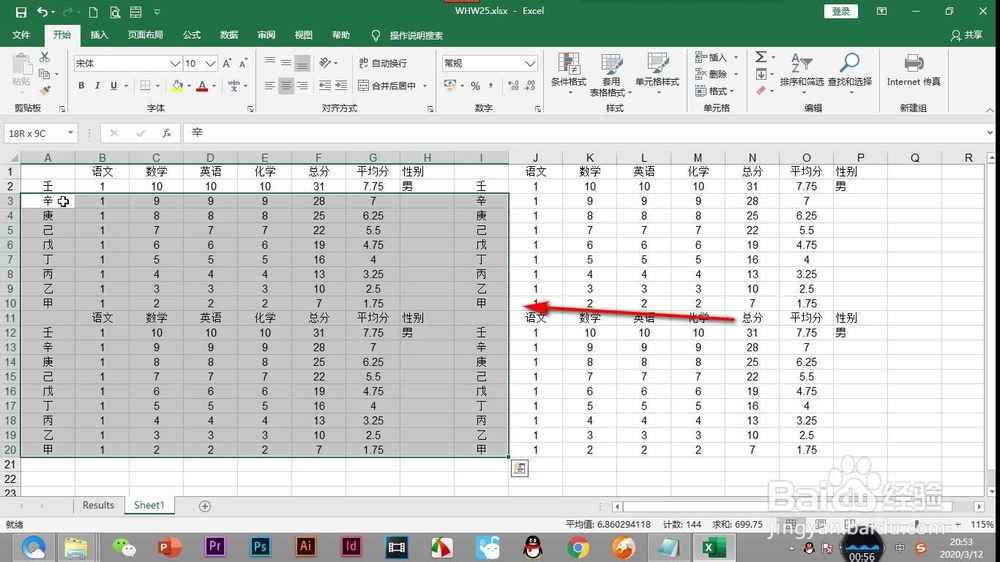Apply yellow fill color
Image resolution: width=1000 pixels, height=562 pixels.
tap(177, 85)
